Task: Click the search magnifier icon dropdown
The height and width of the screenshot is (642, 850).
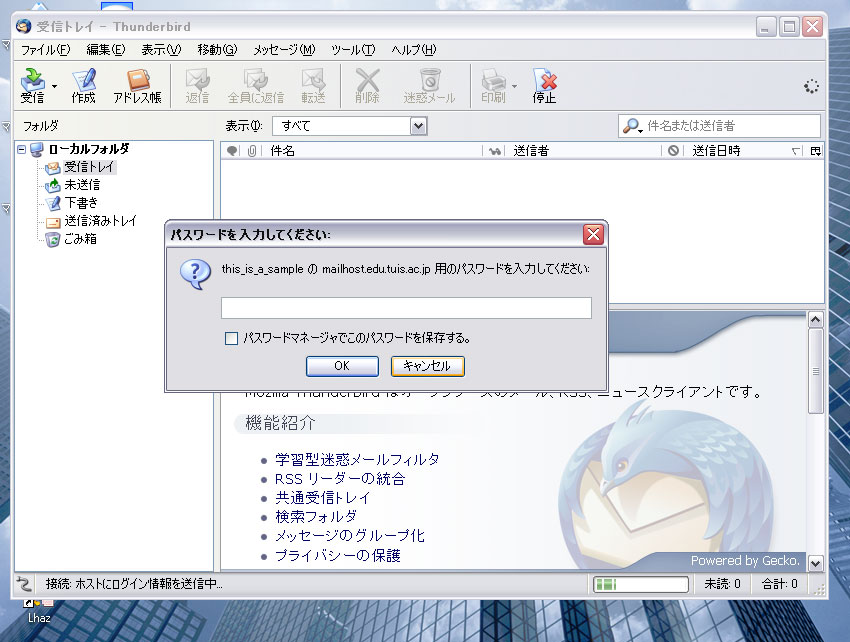Action: (632, 126)
